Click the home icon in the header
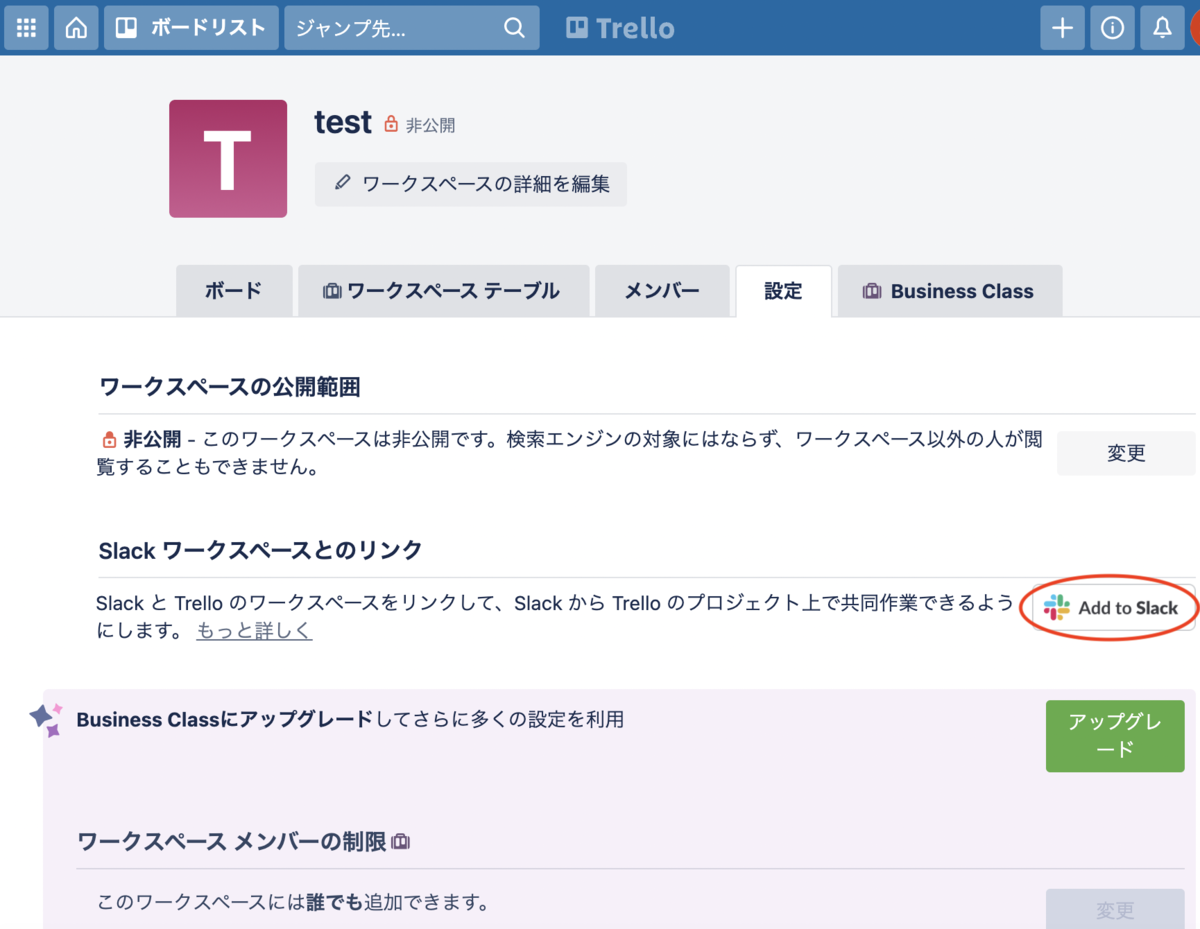This screenshot has height=929, width=1200. [x=76, y=27]
